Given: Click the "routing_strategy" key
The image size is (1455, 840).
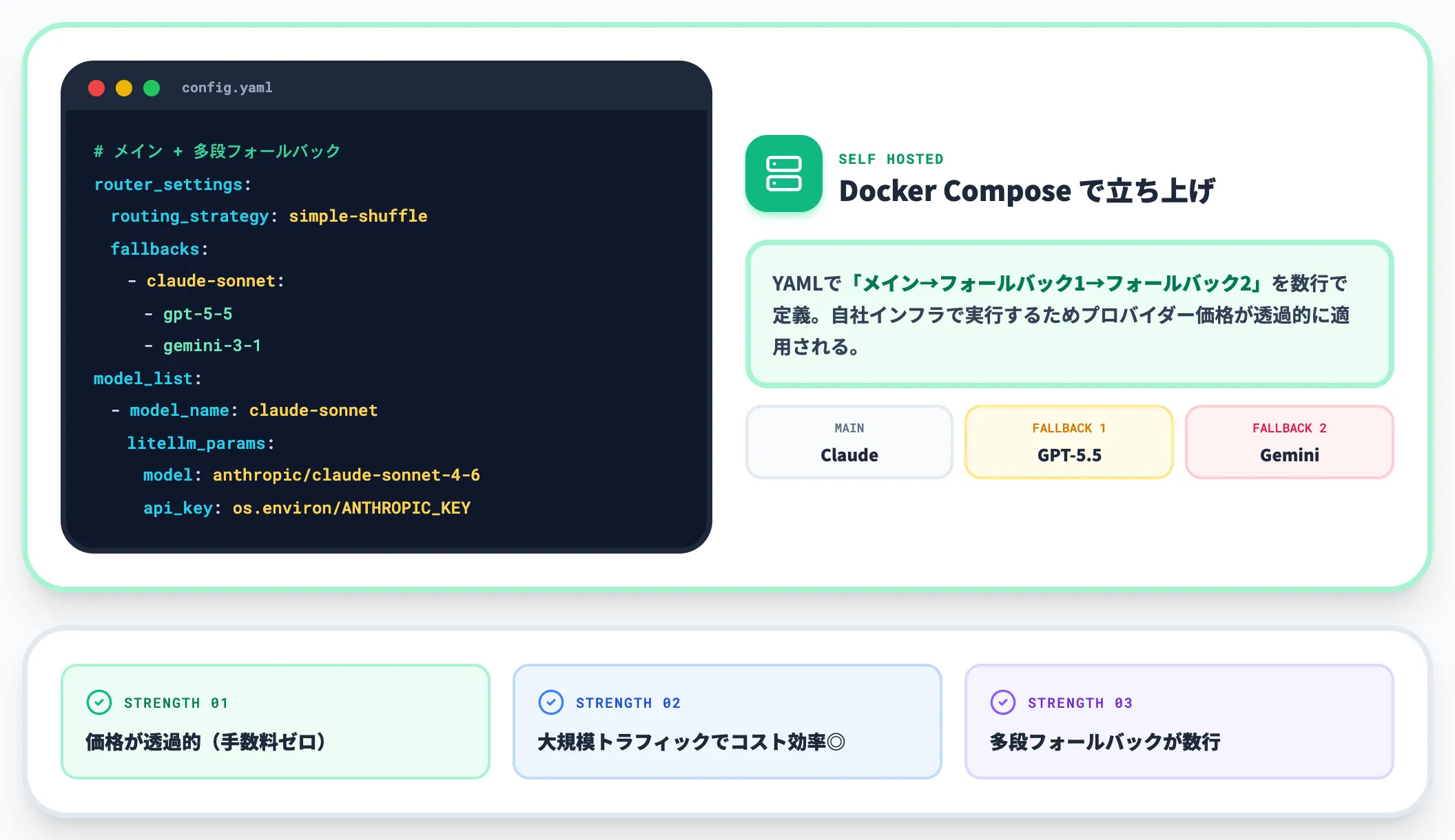Looking at the screenshot, I should coord(189,216).
